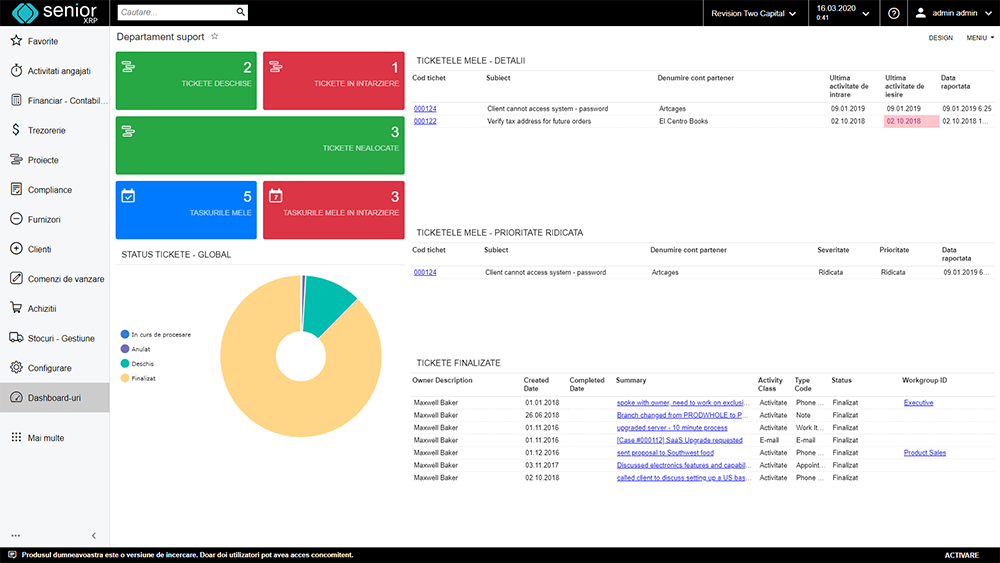Click the ACTIVARE button

(962, 555)
